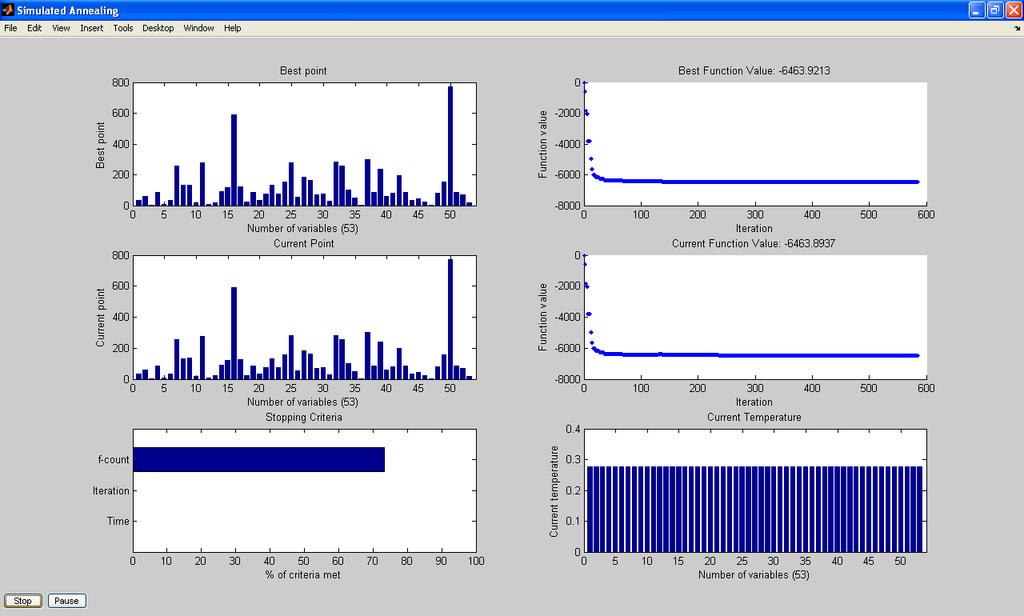The image size is (1024, 616).
Task: Click the tallest bar in the Best point plot
Action: [450, 146]
